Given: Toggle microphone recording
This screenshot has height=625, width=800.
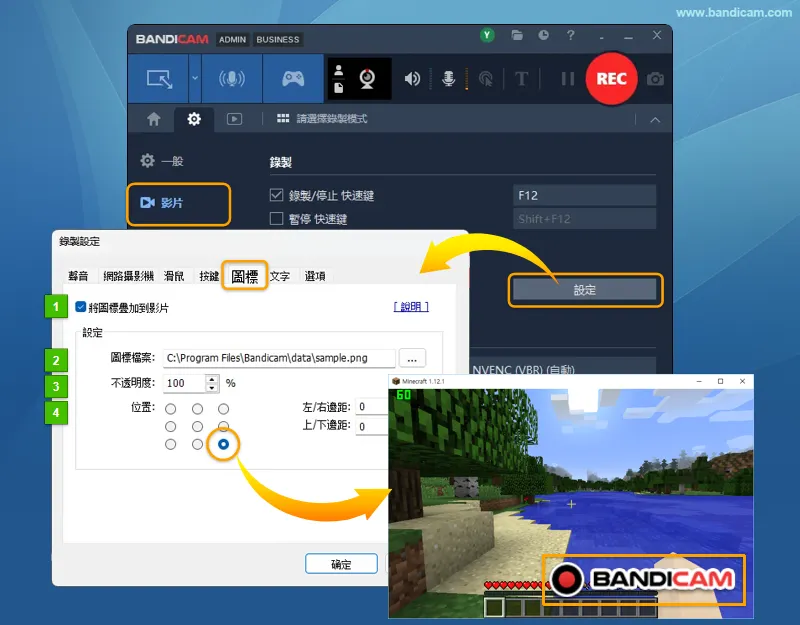Looking at the screenshot, I should click(x=448, y=79).
